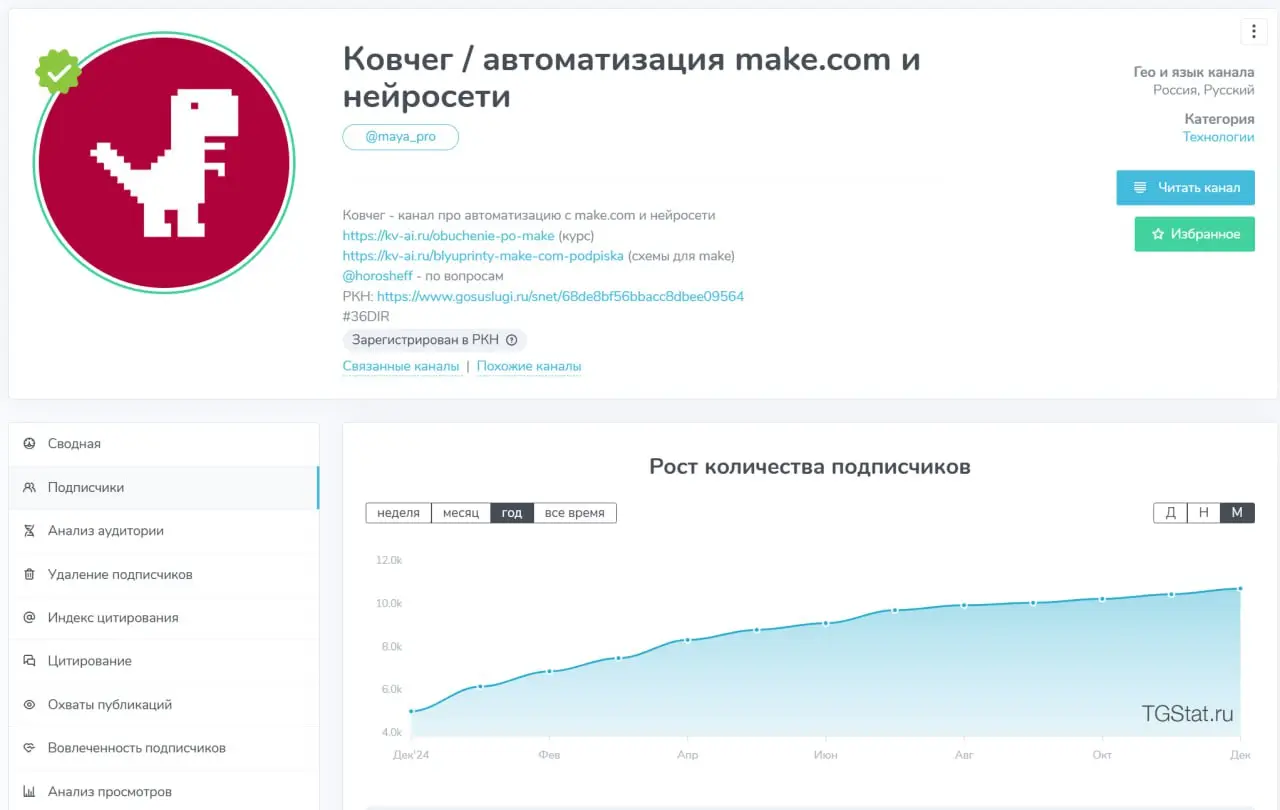Viewport: 1280px width, 810px height.
Task: Click the bar-chart icon left of 'Анализ просмотров'
Action: coord(29,791)
